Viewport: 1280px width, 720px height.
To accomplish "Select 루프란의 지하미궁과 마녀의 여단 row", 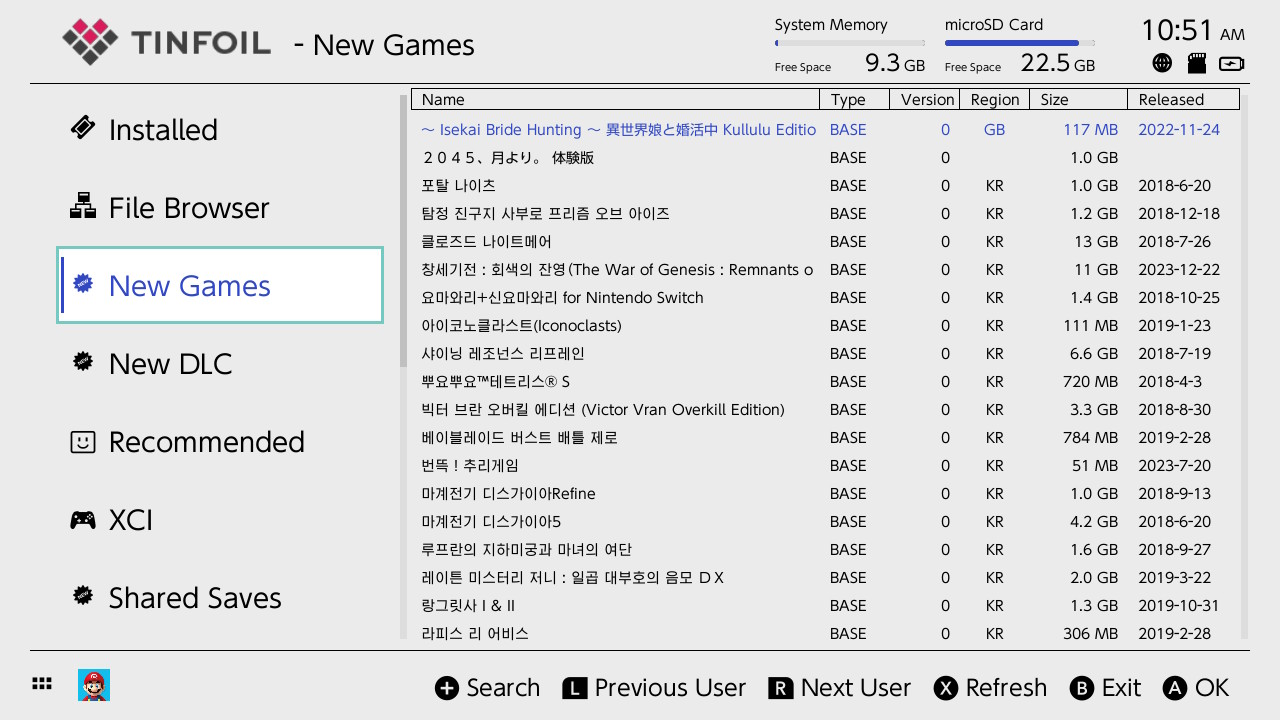I will coord(826,549).
